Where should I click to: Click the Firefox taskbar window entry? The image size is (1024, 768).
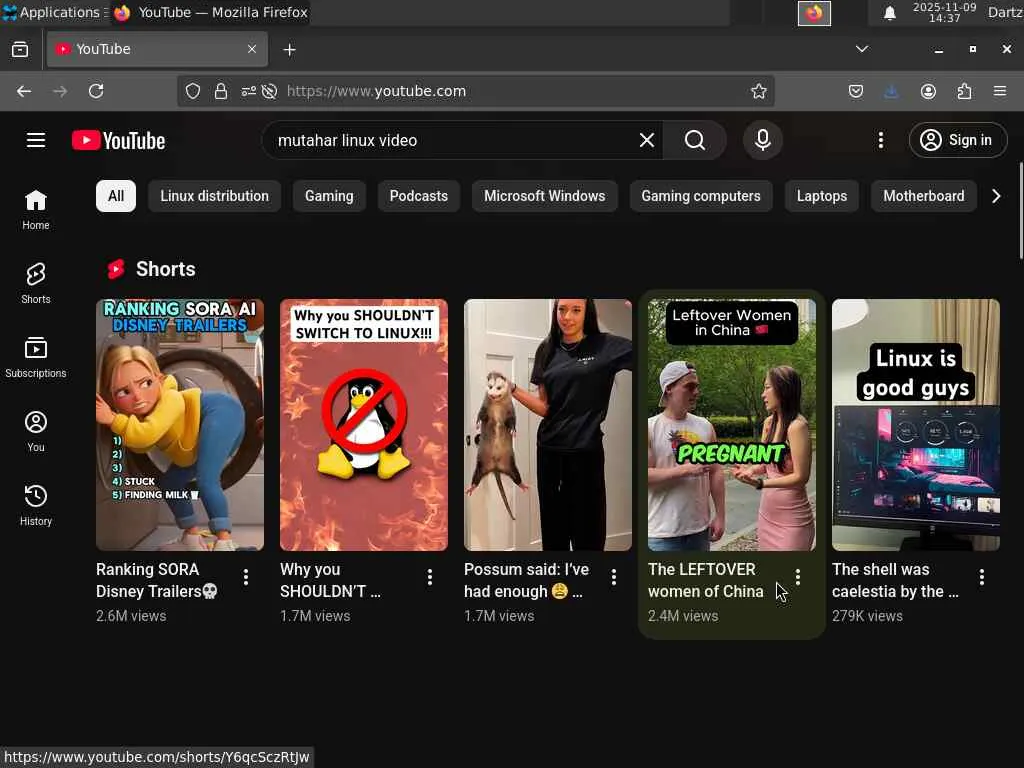[x=210, y=12]
